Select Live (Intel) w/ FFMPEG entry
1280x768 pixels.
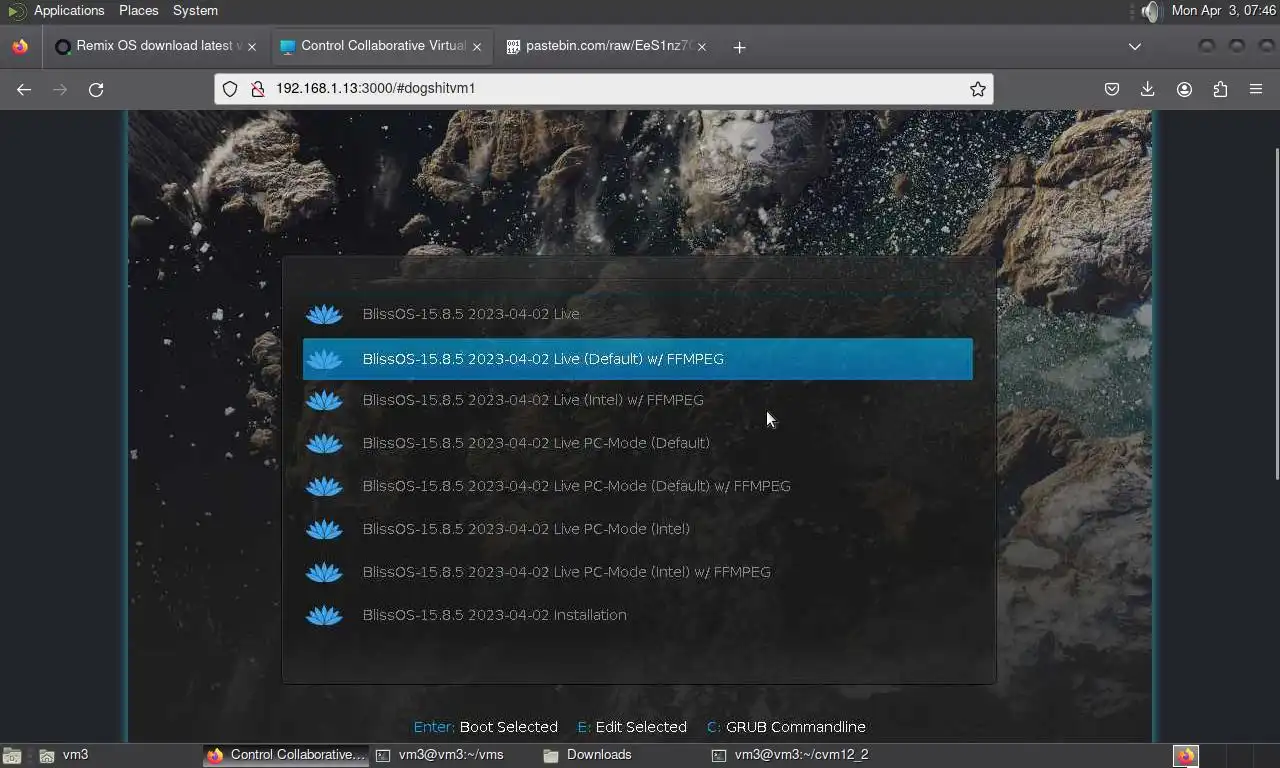638,400
